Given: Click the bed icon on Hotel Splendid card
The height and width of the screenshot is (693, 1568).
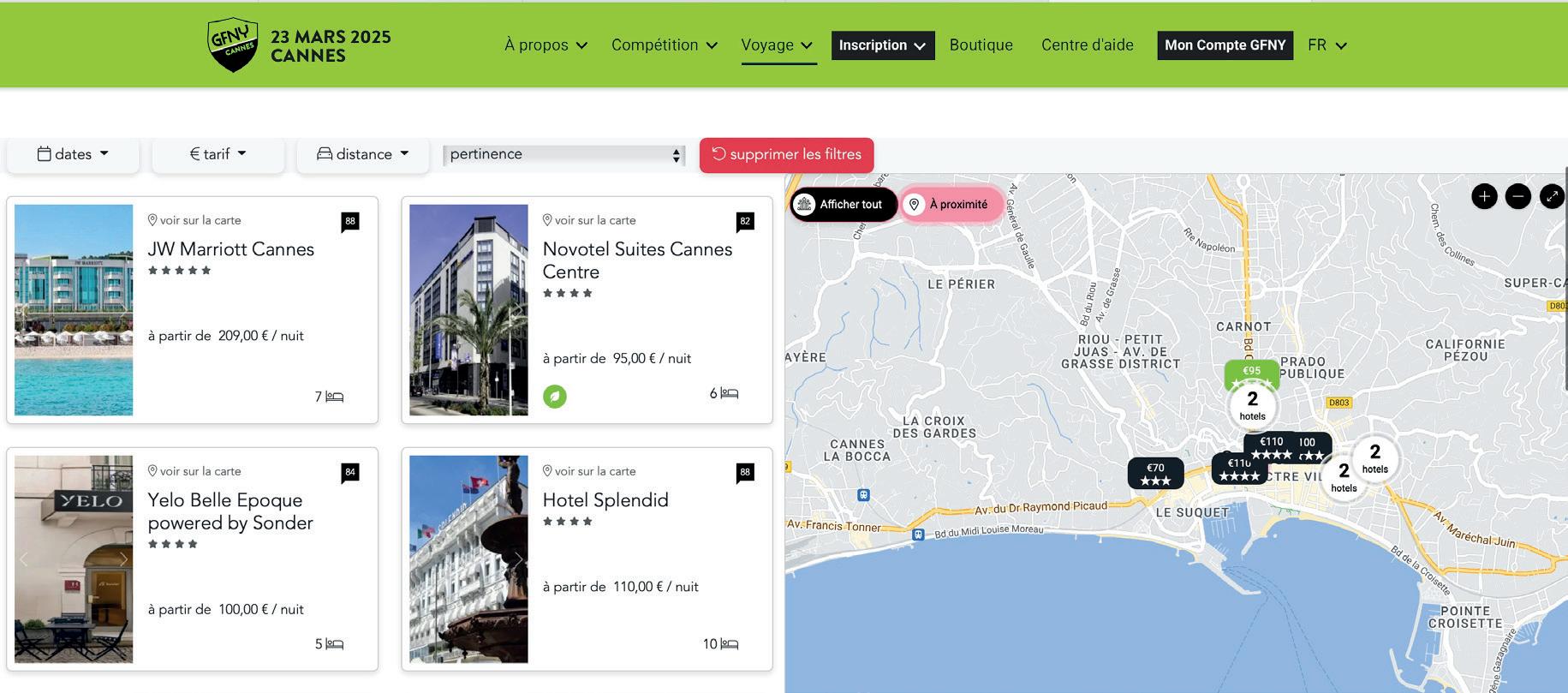Looking at the screenshot, I should [729, 644].
